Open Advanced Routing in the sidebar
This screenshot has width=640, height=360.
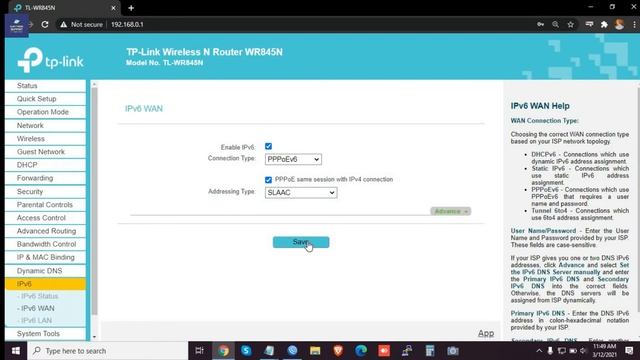coord(45,231)
